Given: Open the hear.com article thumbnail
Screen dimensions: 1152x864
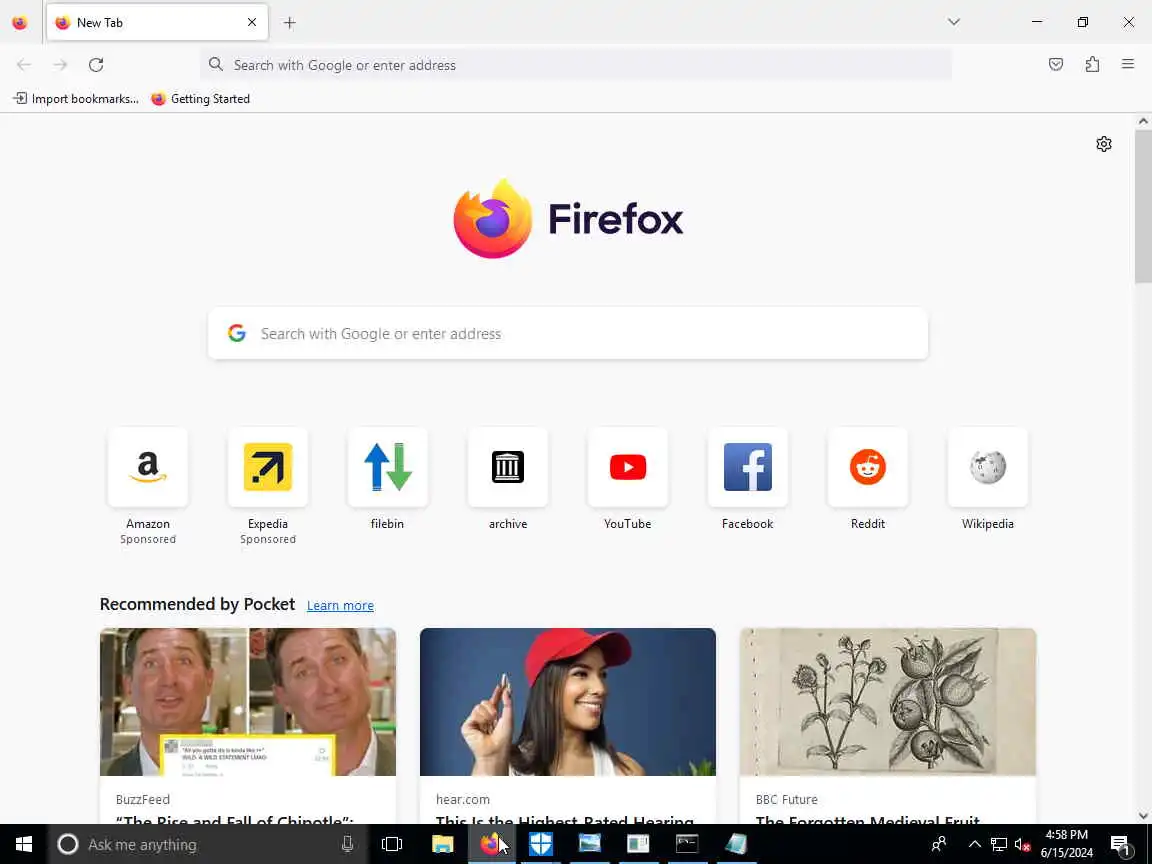Looking at the screenshot, I should pos(568,702).
